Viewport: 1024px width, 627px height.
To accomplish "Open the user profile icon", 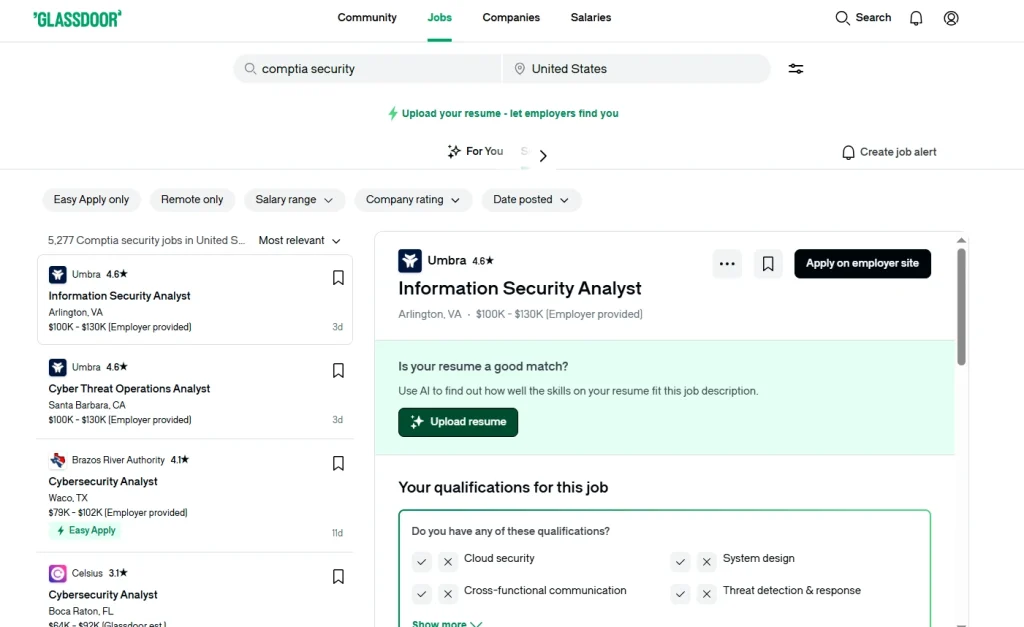I will (951, 18).
